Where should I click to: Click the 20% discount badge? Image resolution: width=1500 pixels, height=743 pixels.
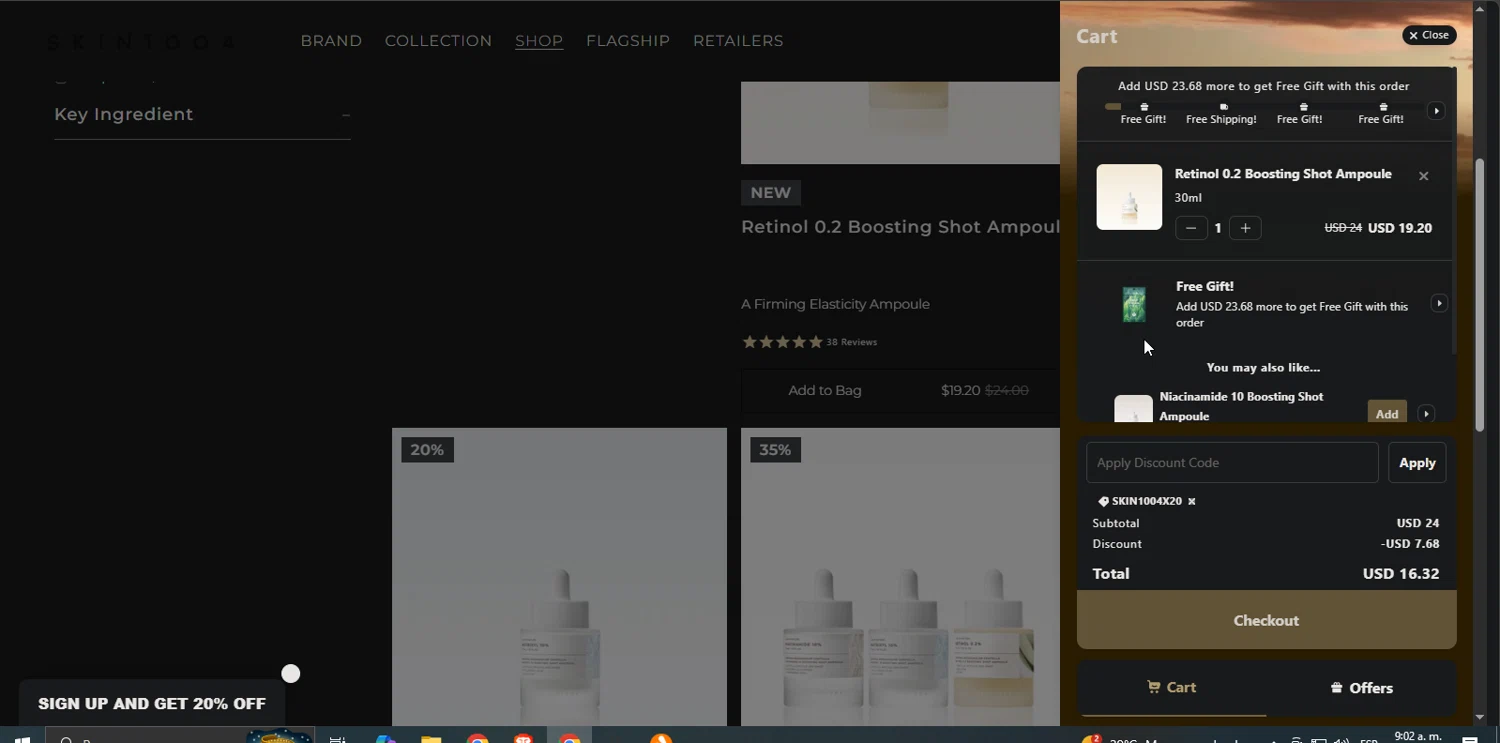tap(427, 450)
